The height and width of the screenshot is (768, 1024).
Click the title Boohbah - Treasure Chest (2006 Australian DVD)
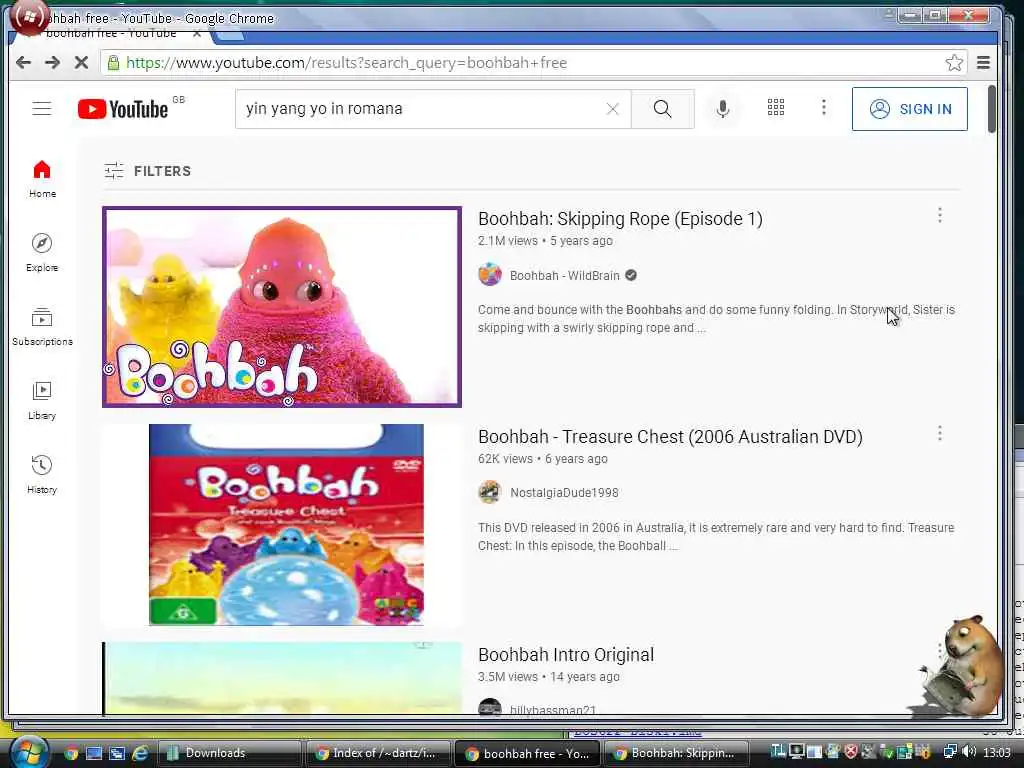pos(670,437)
